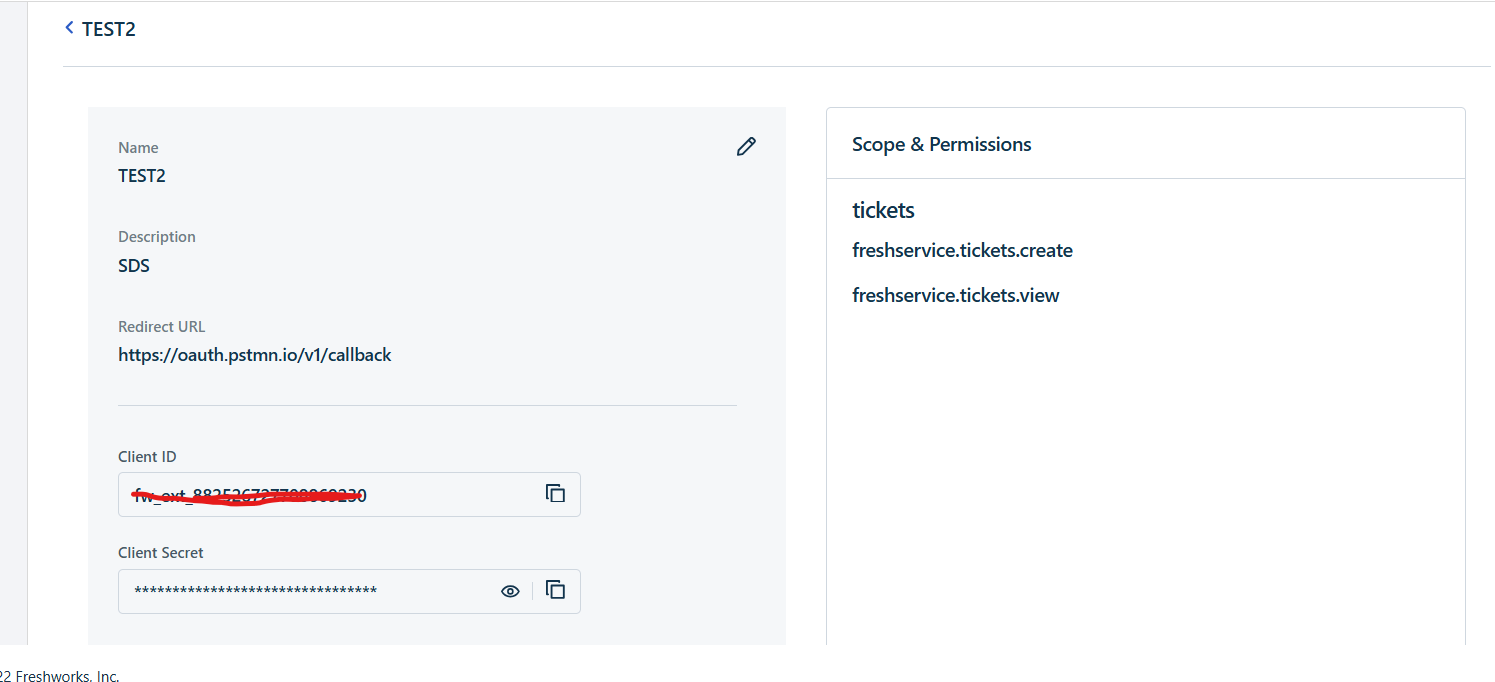Screen dimensions: 1495x682
Task: Go back using the chevron beside TEST2
Action: [x=69, y=28]
